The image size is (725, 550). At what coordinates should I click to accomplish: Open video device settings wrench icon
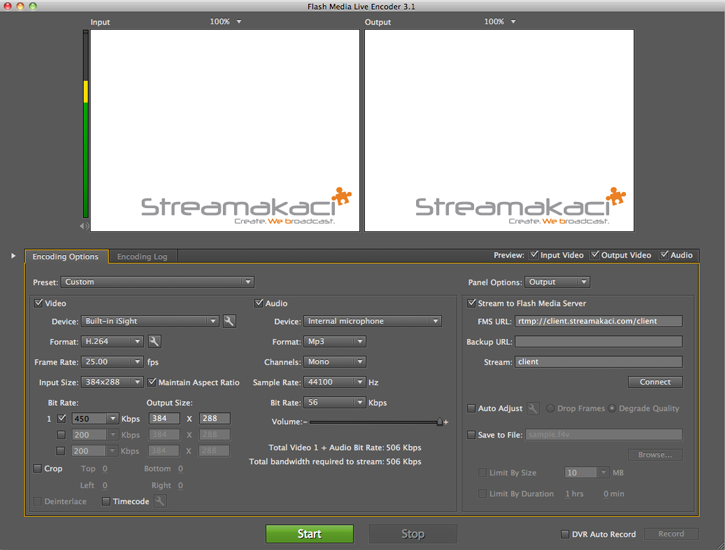click(229, 321)
